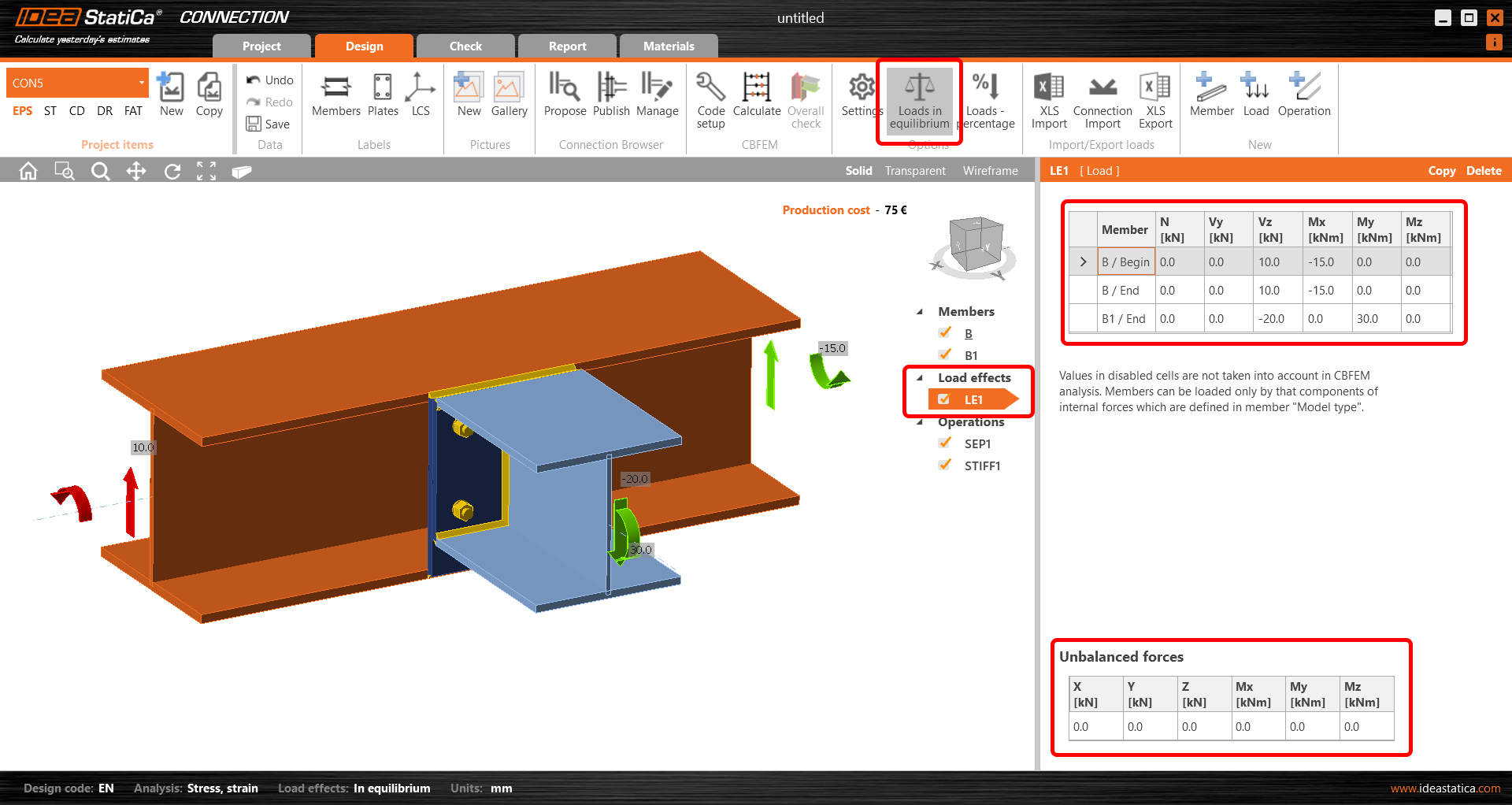Collapse the Members tree section
This screenshot has height=805, width=1512.
920,312
